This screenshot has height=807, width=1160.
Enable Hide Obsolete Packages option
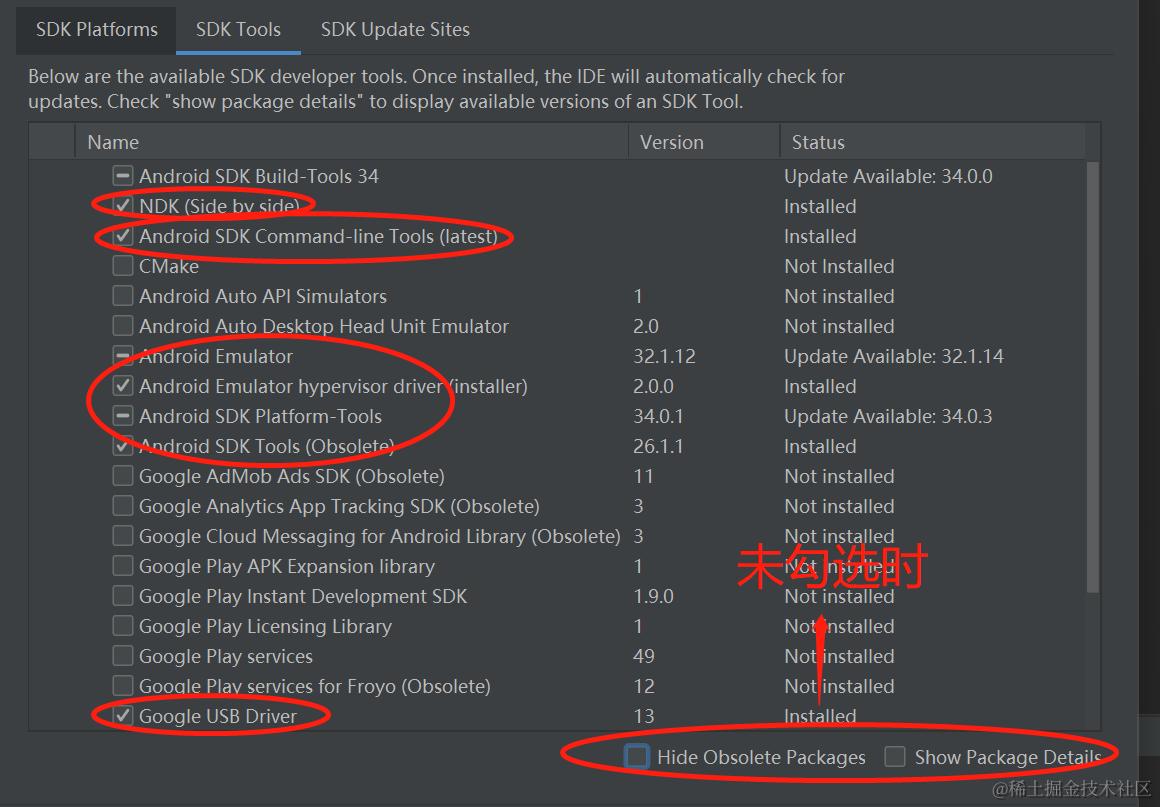pos(637,757)
